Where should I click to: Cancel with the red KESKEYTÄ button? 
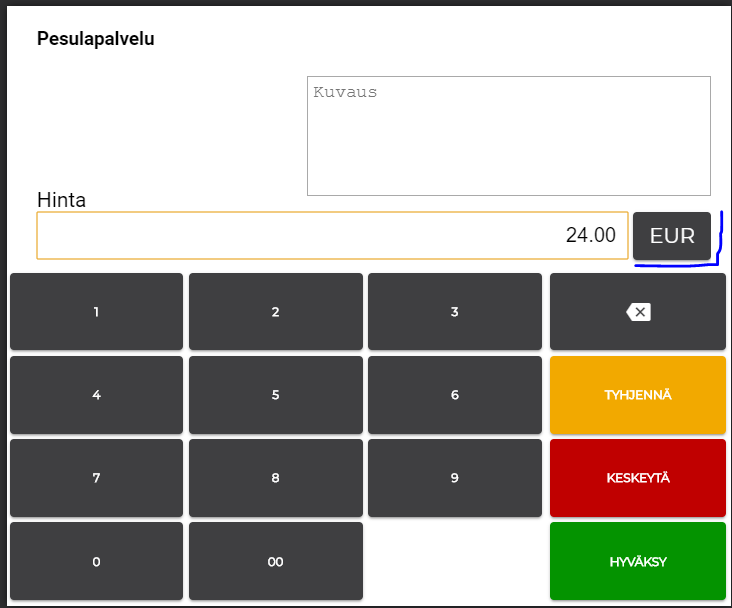[637, 478]
